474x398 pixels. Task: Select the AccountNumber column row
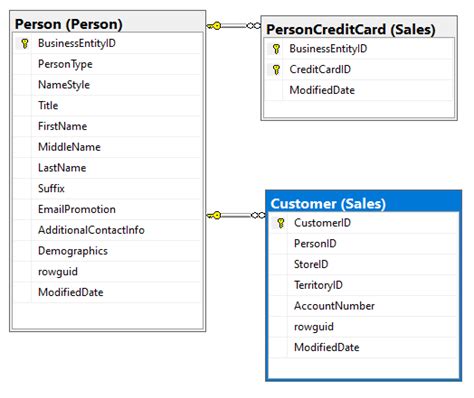[x=364, y=306]
